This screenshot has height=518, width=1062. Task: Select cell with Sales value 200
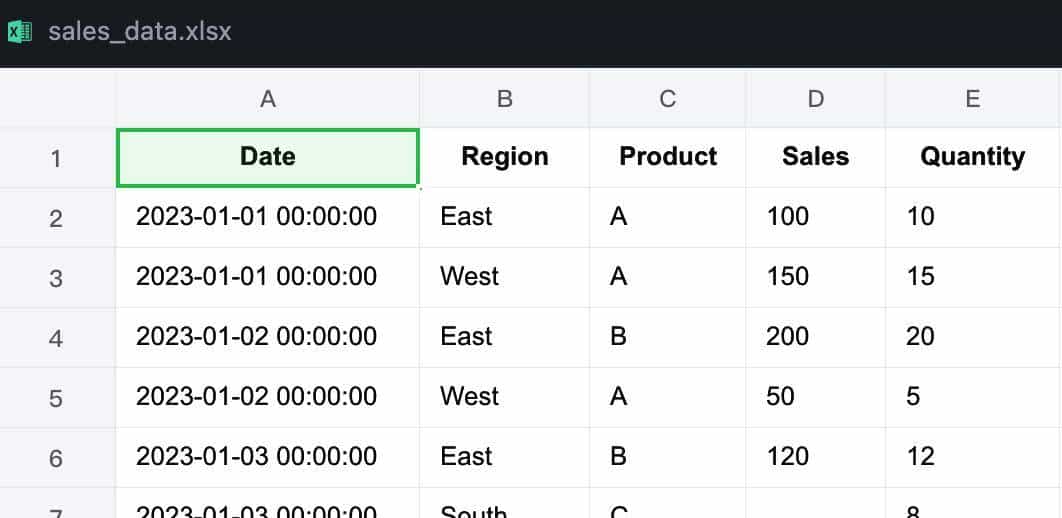tap(815, 336)
